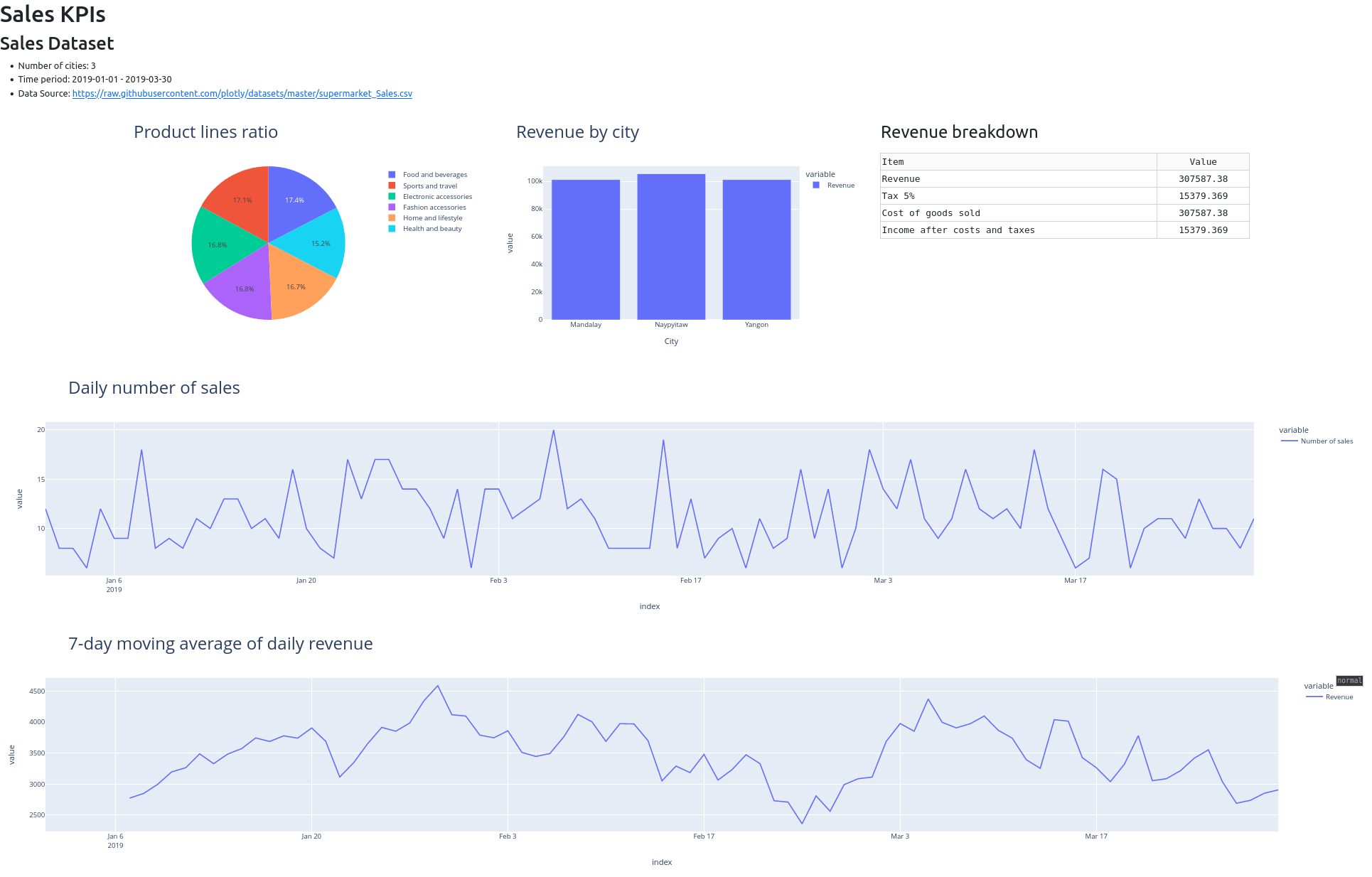Image resolution: width=1372 pixels, height=877 pixels.
Task: Toggle Sports and travel legend entry
Action: tap(423, 186)
